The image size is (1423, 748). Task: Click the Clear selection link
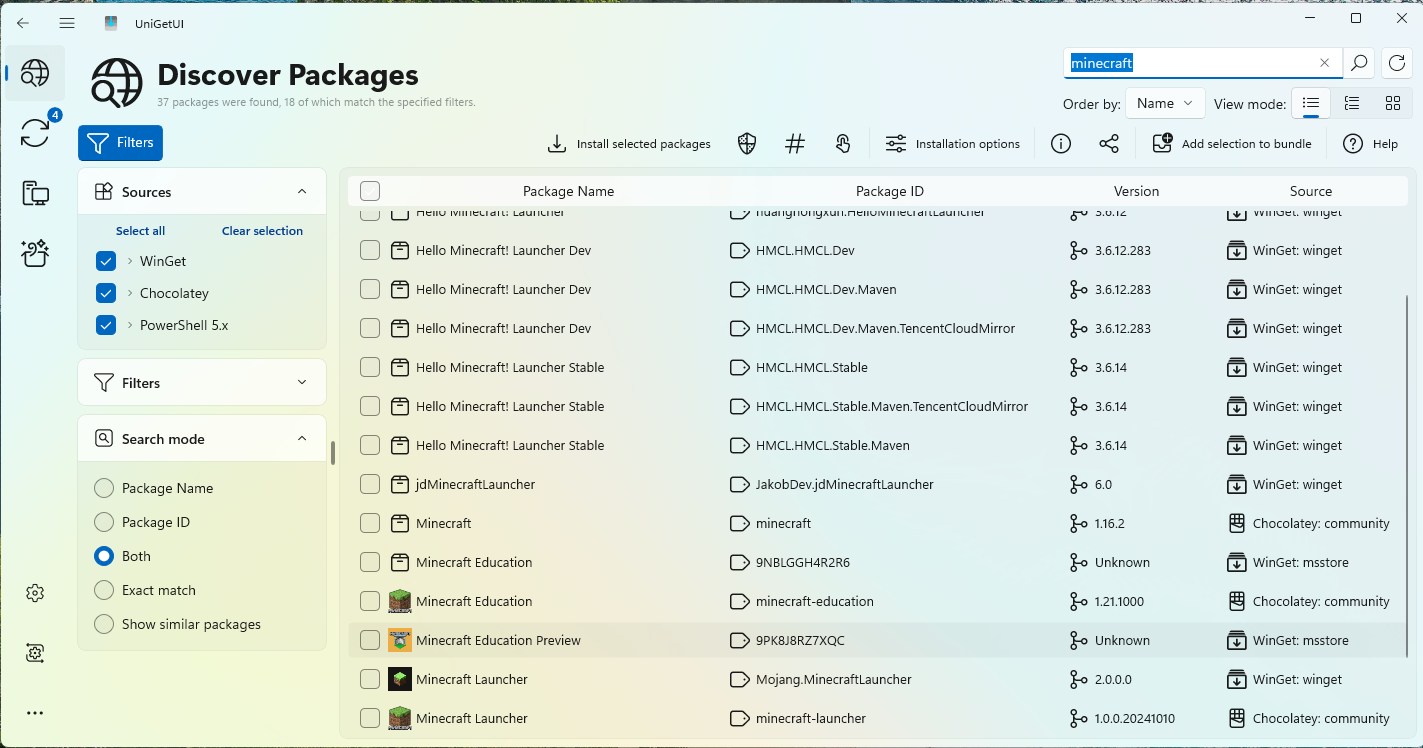point(262,231)
